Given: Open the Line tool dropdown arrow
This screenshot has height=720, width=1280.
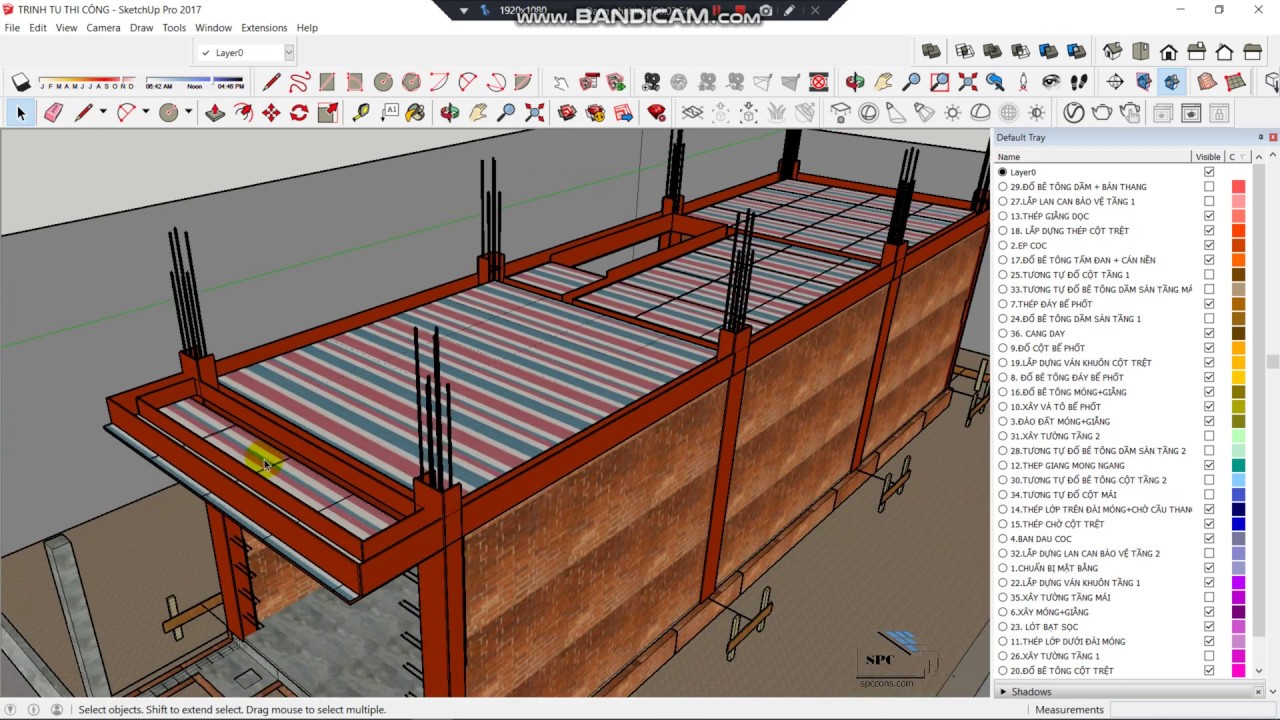Looking at the screenshot, I should pos(102,113).
